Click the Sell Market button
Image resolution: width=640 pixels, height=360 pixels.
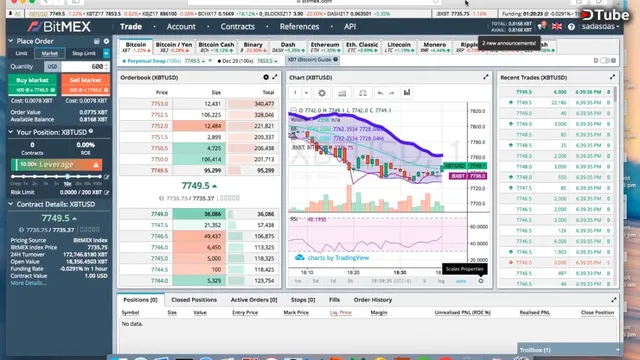(x=85, y=84)
